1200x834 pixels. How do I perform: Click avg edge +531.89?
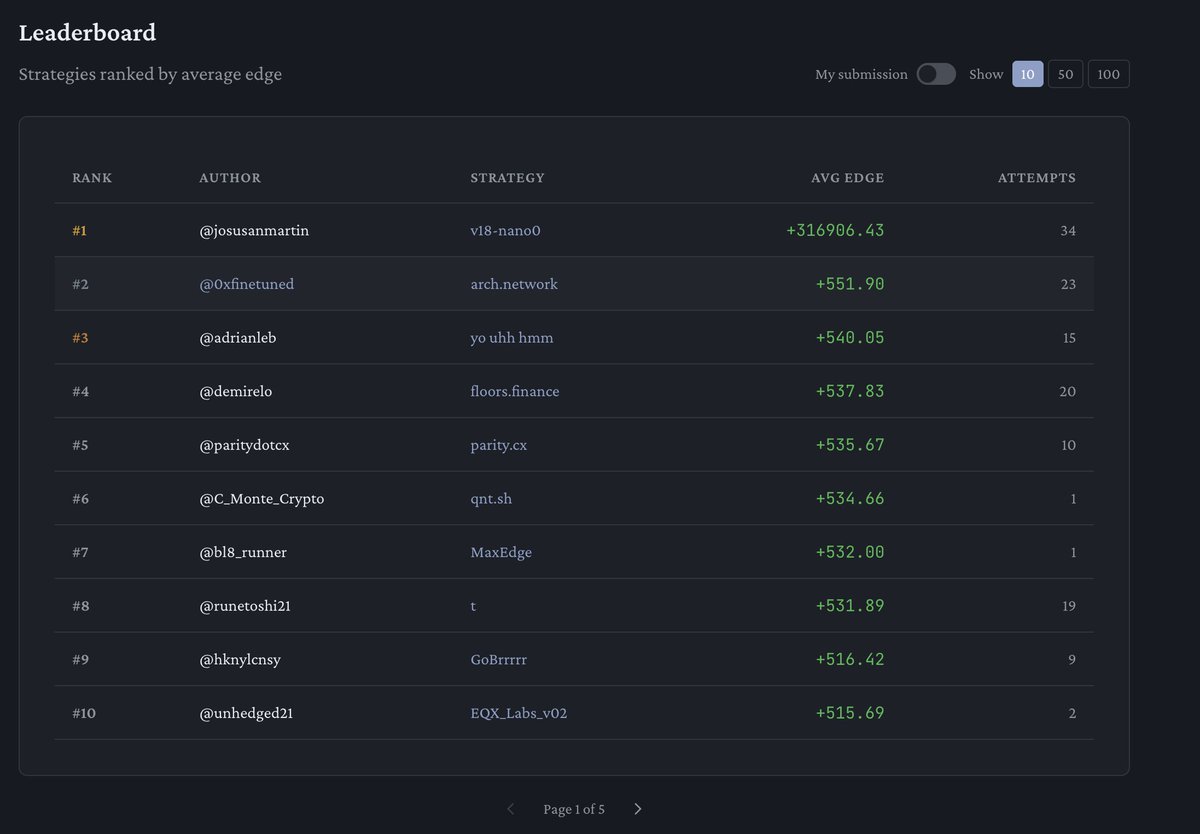[851, 606]
